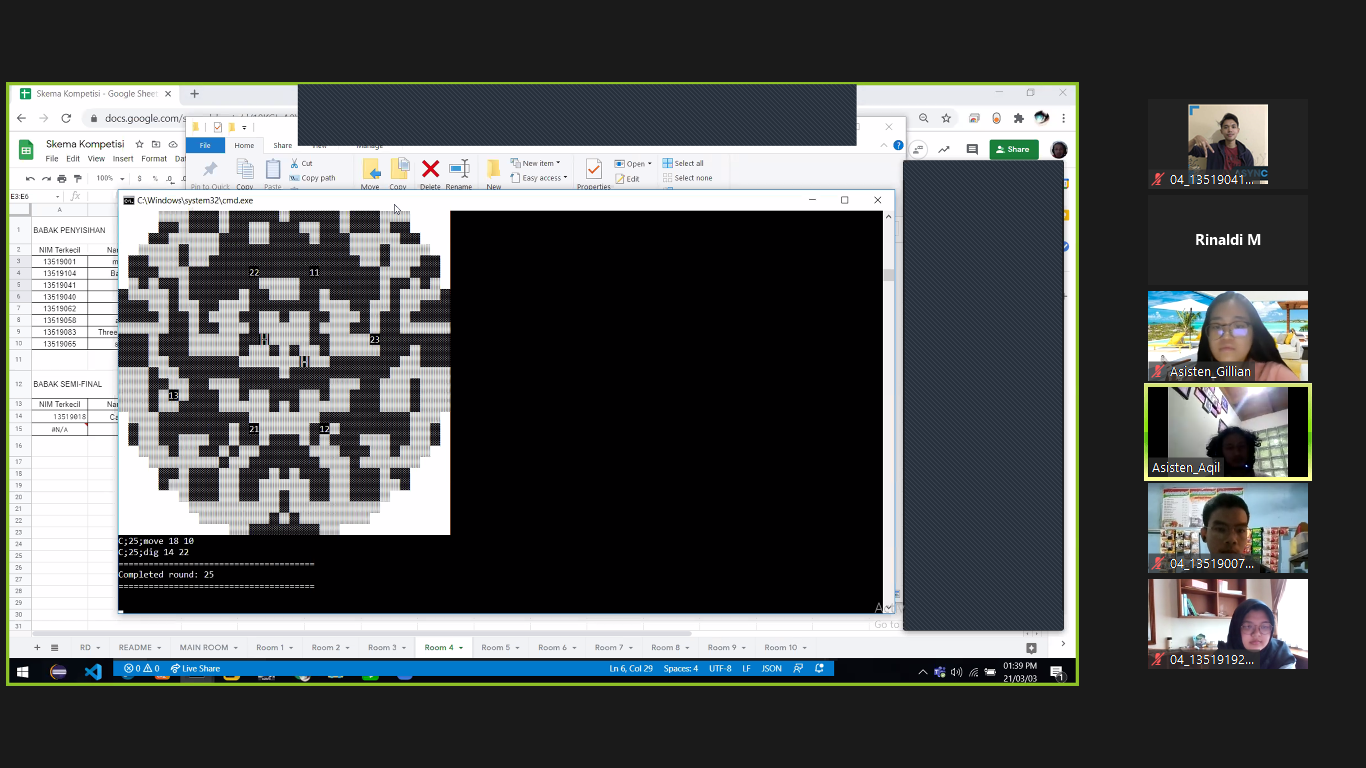Click Select none in the Explorer ribbon

pos(687,178)
